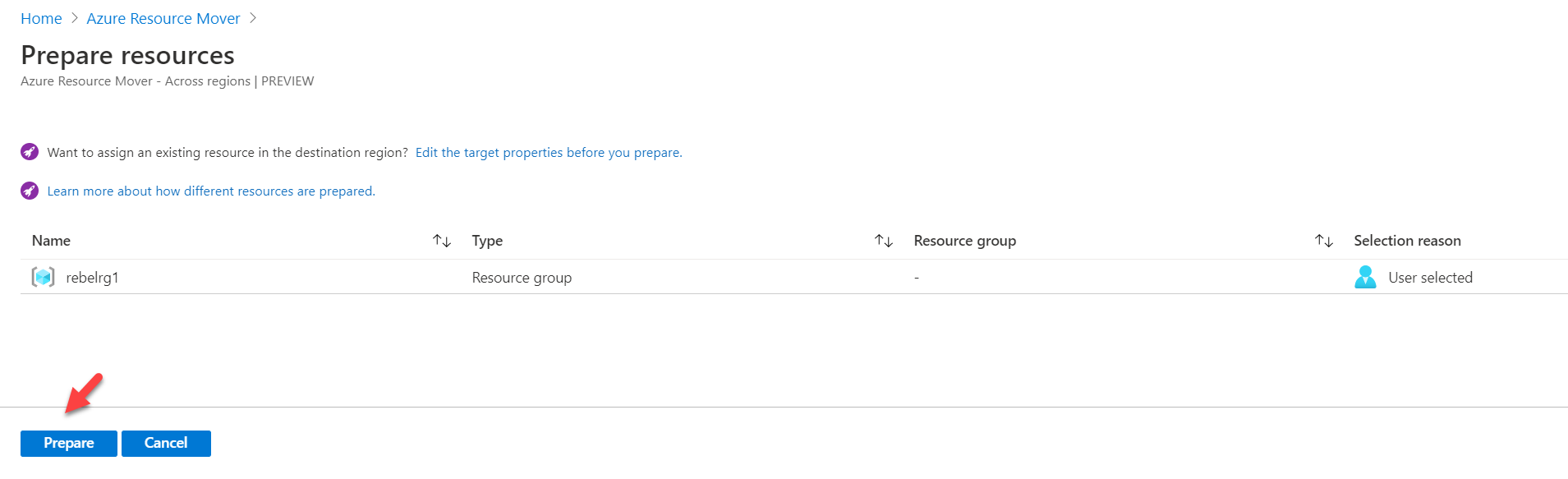
Task: Navigate to Azure Resource Mover breadcrumb
Action: [163, 18]
